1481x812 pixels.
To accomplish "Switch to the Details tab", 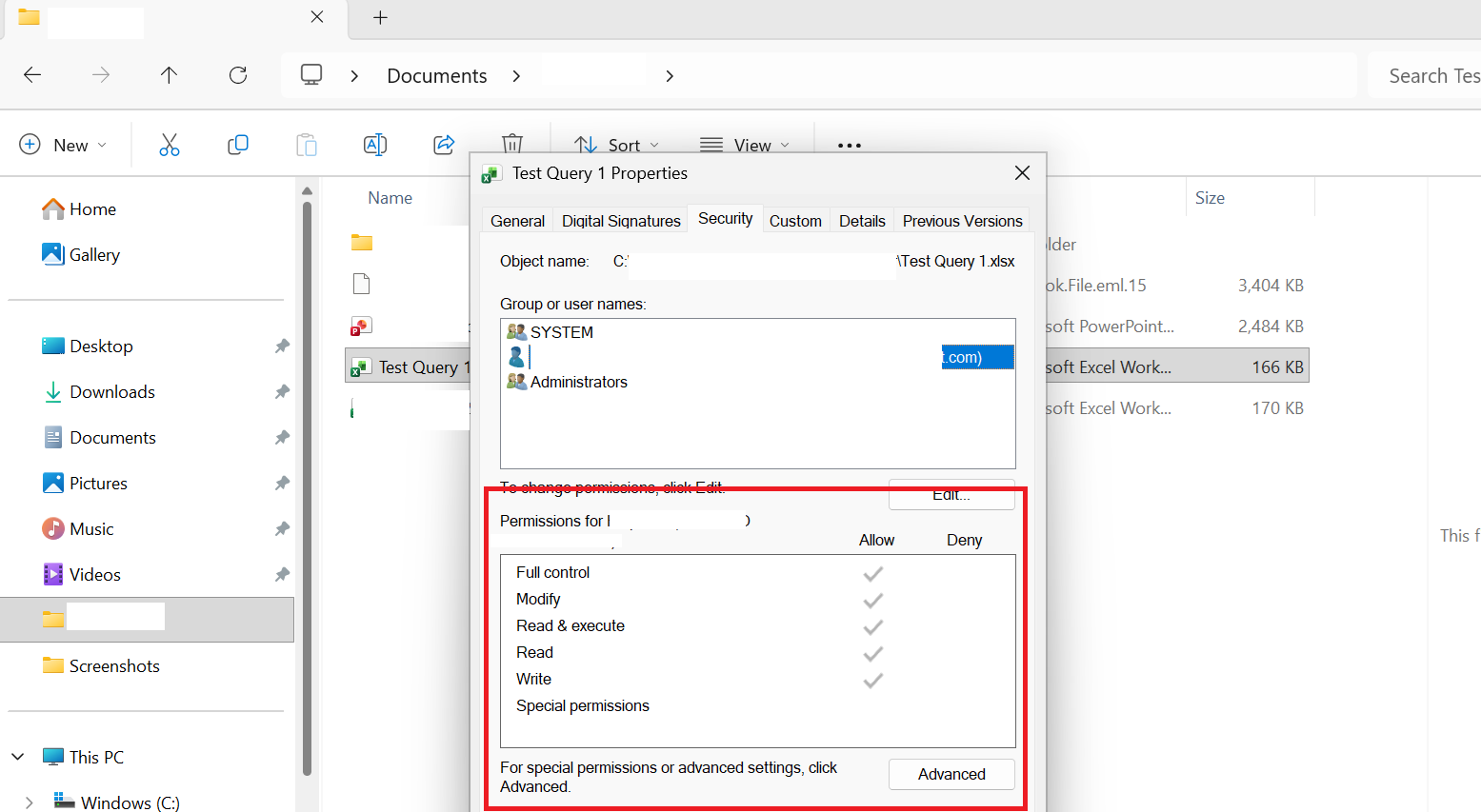I will [x=862, y=221].
